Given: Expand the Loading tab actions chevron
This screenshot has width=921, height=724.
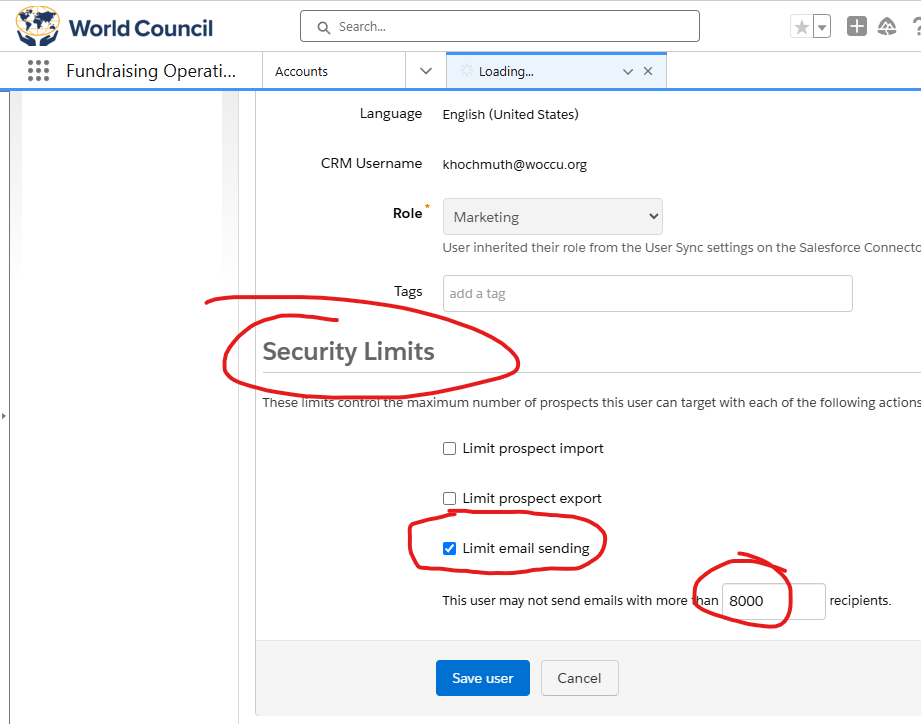Looking at the screenshot, I should click(628, 72).
